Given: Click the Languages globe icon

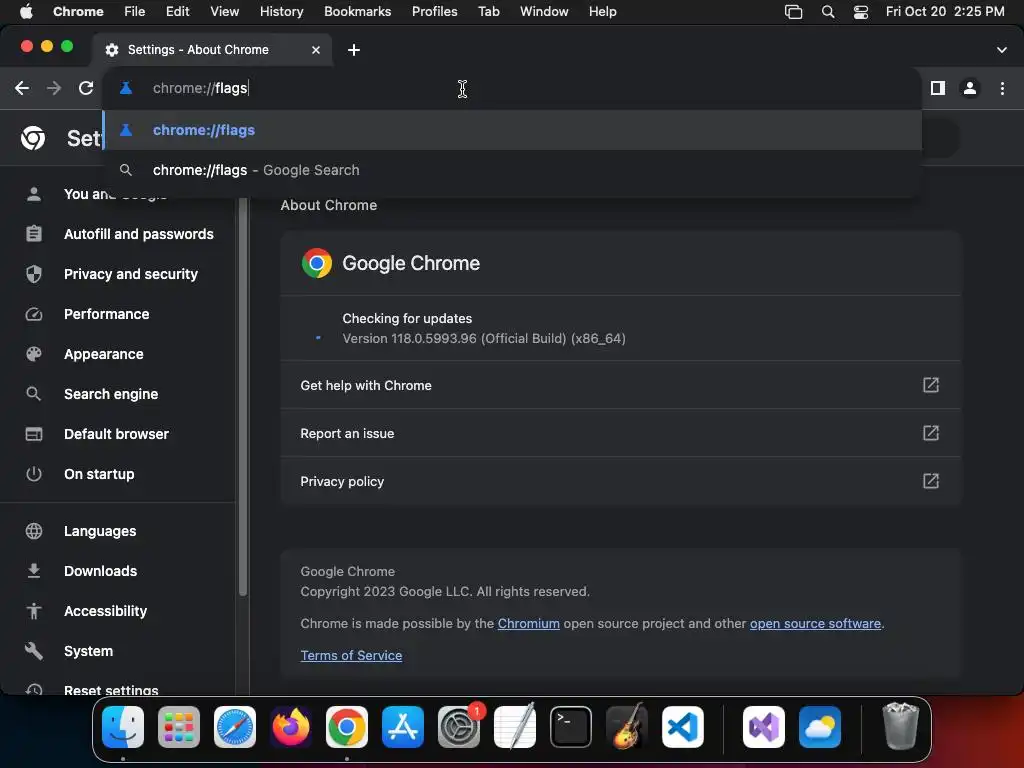Looking at the screenshot, I should click(33, 531).
